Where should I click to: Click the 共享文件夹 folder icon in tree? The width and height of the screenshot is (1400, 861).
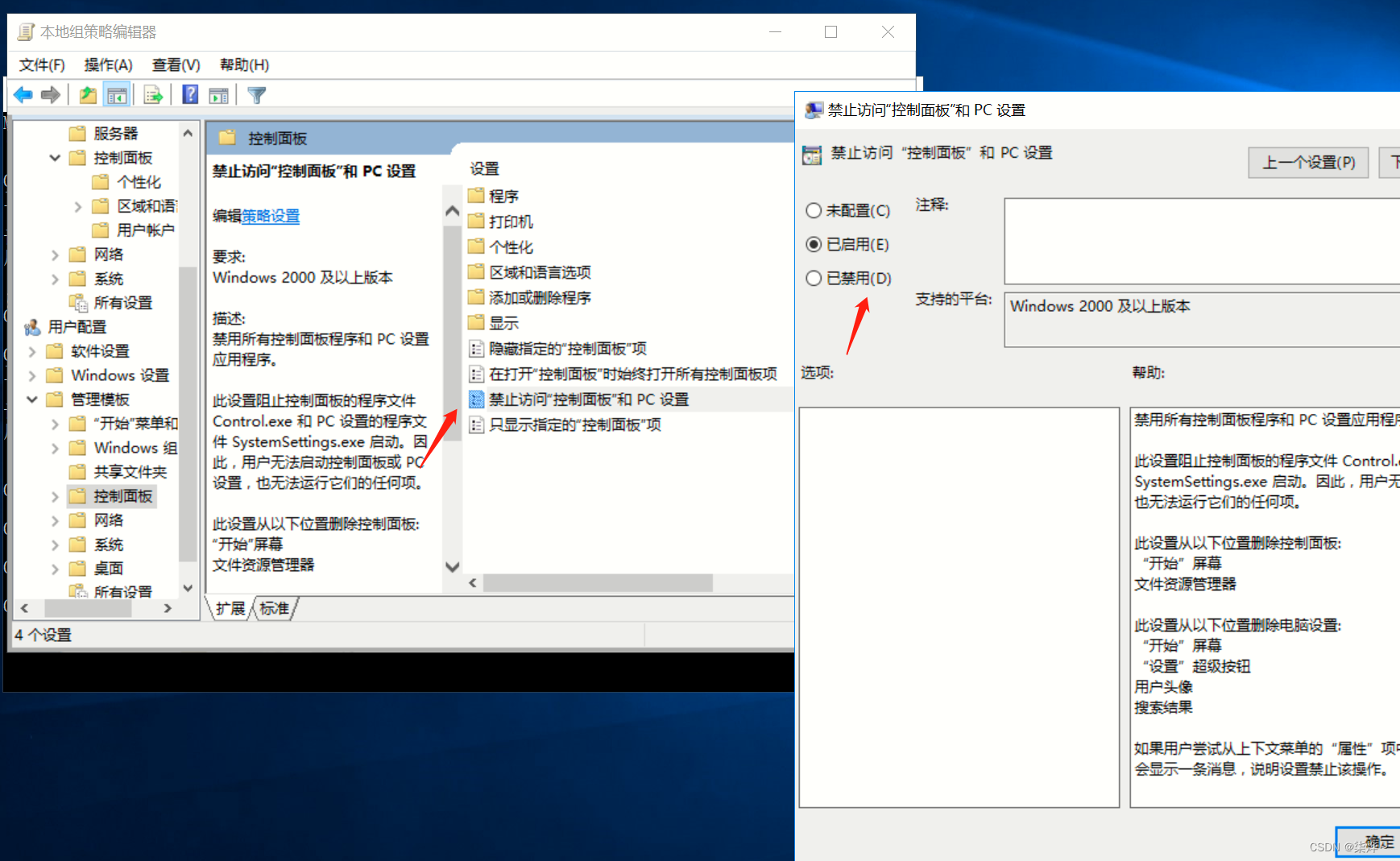coord(77,471)
